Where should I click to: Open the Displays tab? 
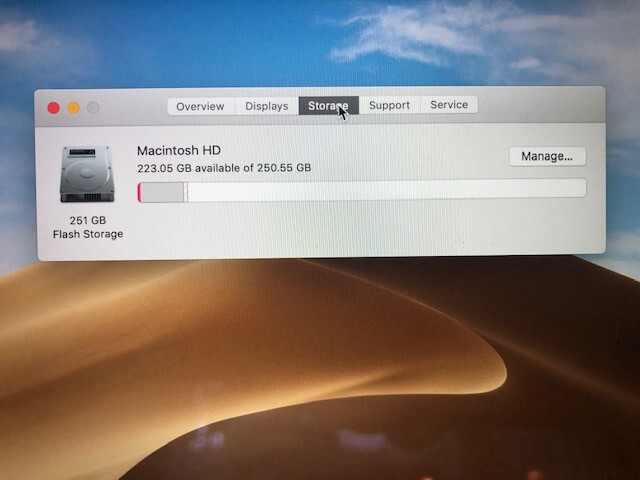[x=267, y=106]
